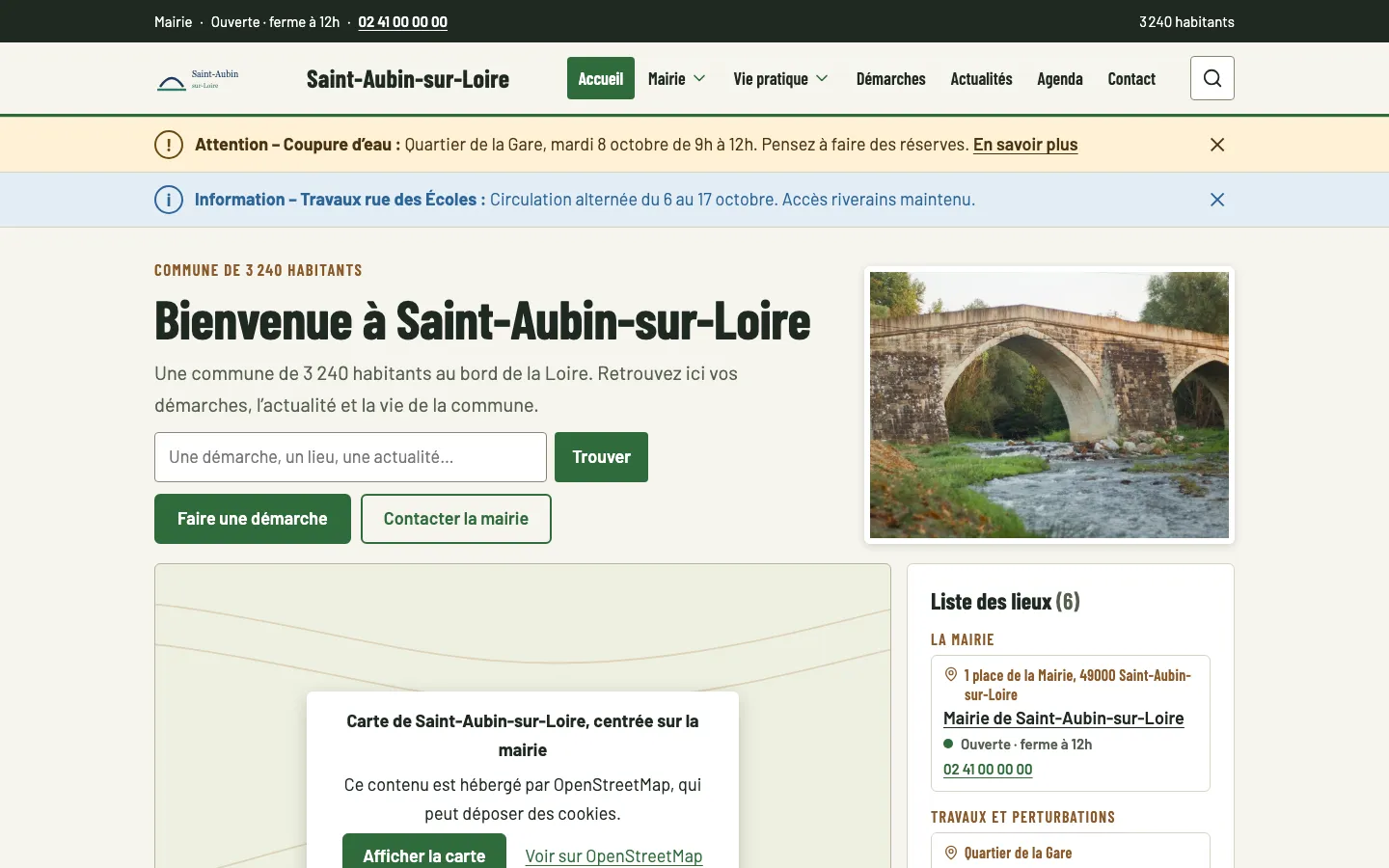
Task: Click the orange warning exclamation icon
Action: (169, 145)
